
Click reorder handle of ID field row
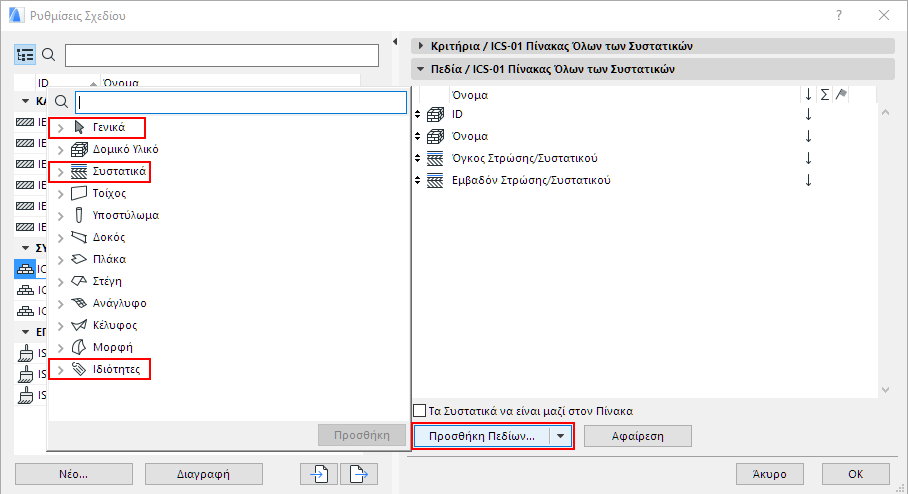pos(418,115)
